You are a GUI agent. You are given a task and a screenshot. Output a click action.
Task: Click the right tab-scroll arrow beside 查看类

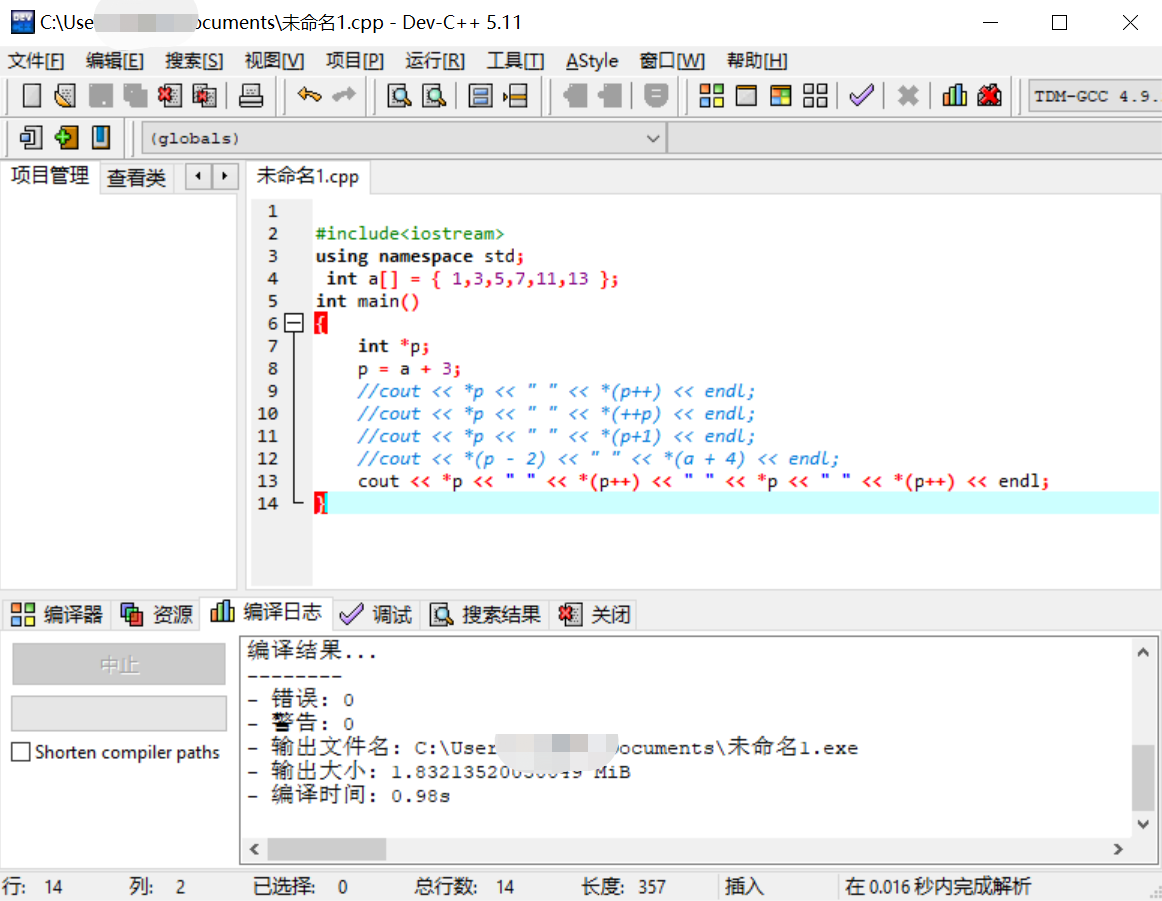(x=225, y=176)
